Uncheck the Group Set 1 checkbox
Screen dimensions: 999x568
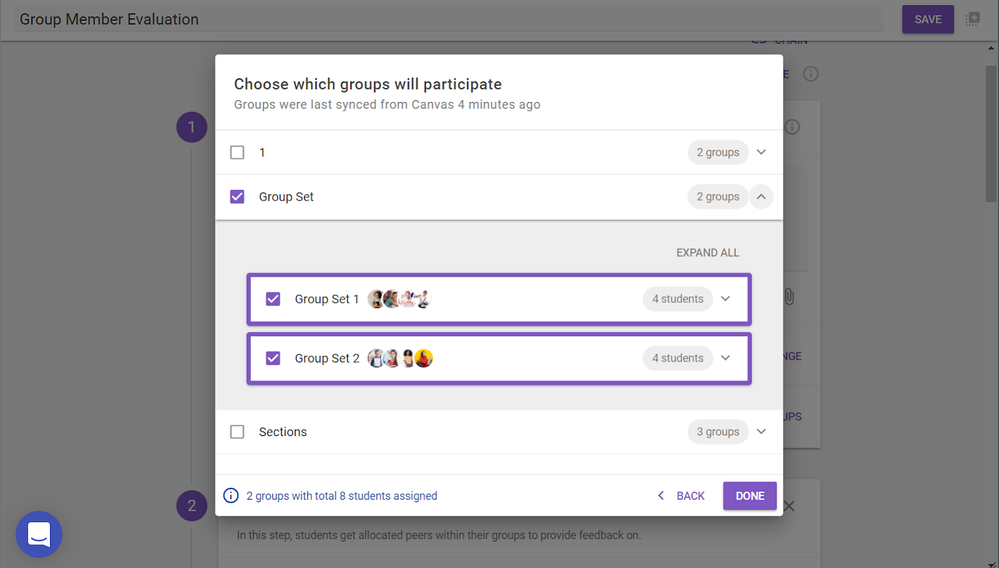point(273,299)
